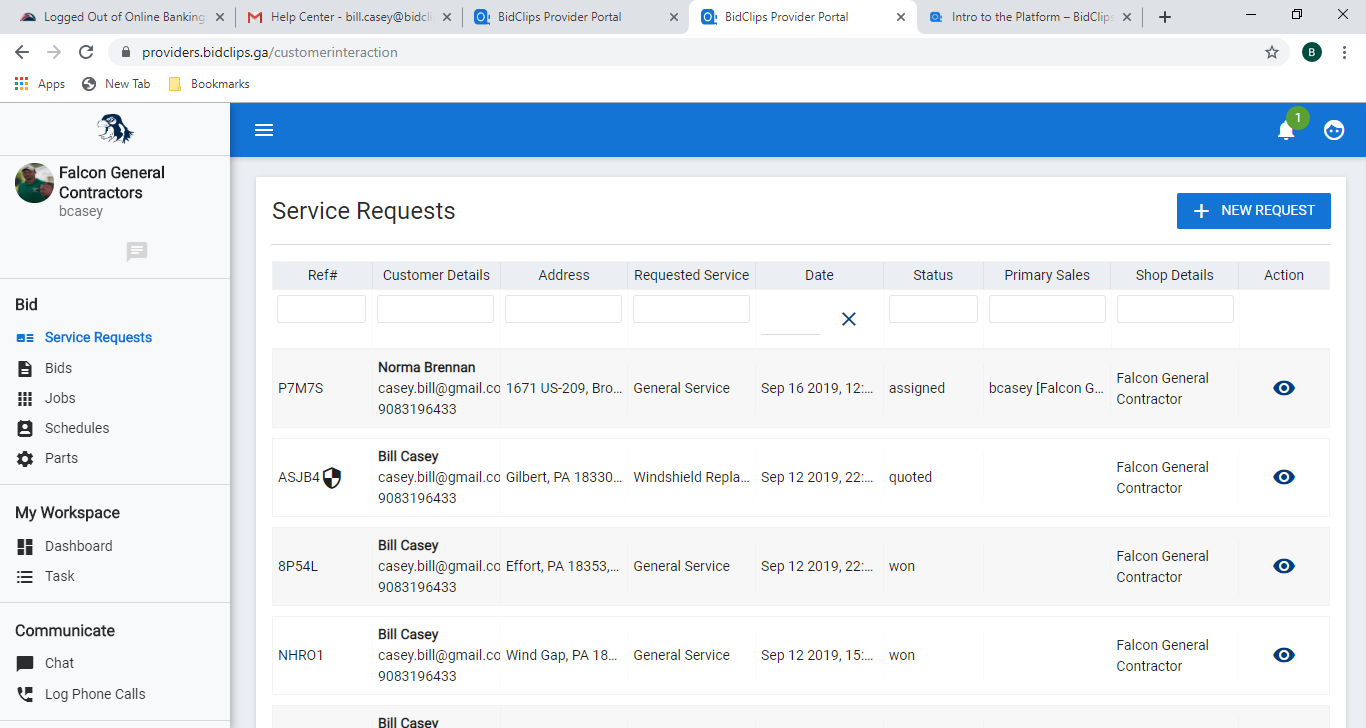Open Jobs in the sidebar
Viewport: 1366px width, 728px height.
click(60, 398)
